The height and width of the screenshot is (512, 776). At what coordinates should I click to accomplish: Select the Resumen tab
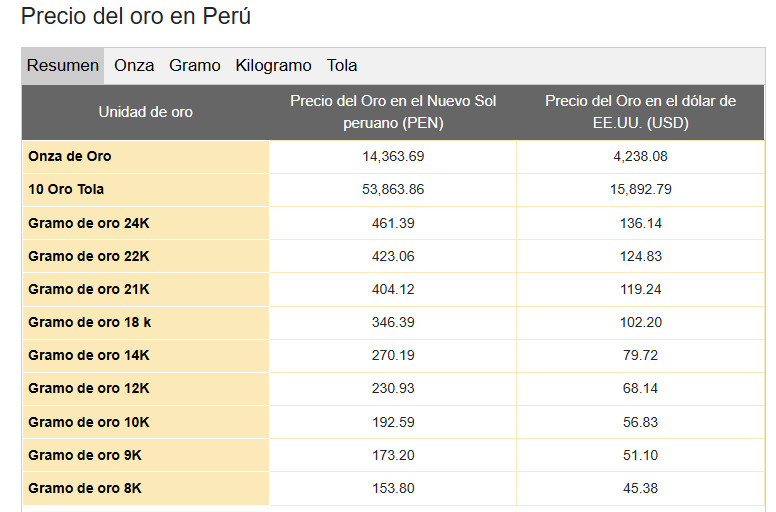(63, 66)
